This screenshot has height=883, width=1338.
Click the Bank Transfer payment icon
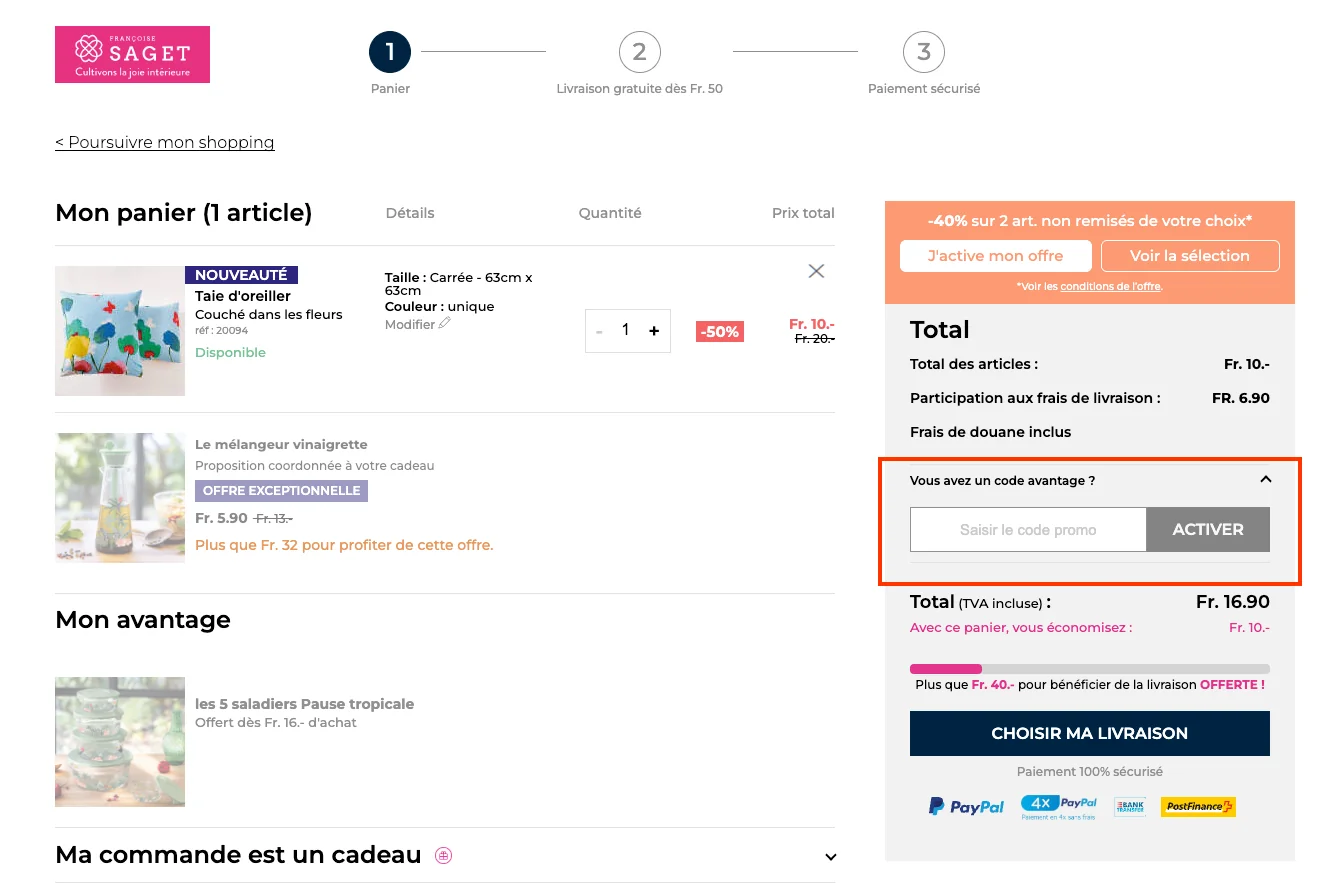[1129, 806]
